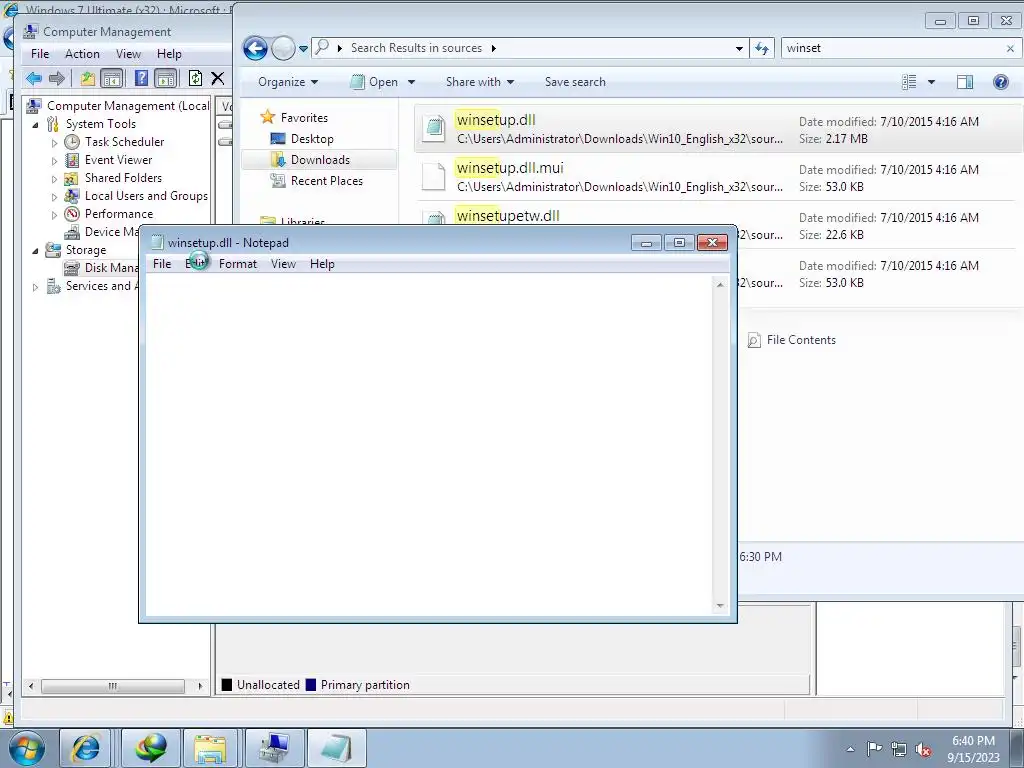The image size is (1024, 768).
Task: Select Shared Folders icon in tree
Action: [x=72, y=178]
